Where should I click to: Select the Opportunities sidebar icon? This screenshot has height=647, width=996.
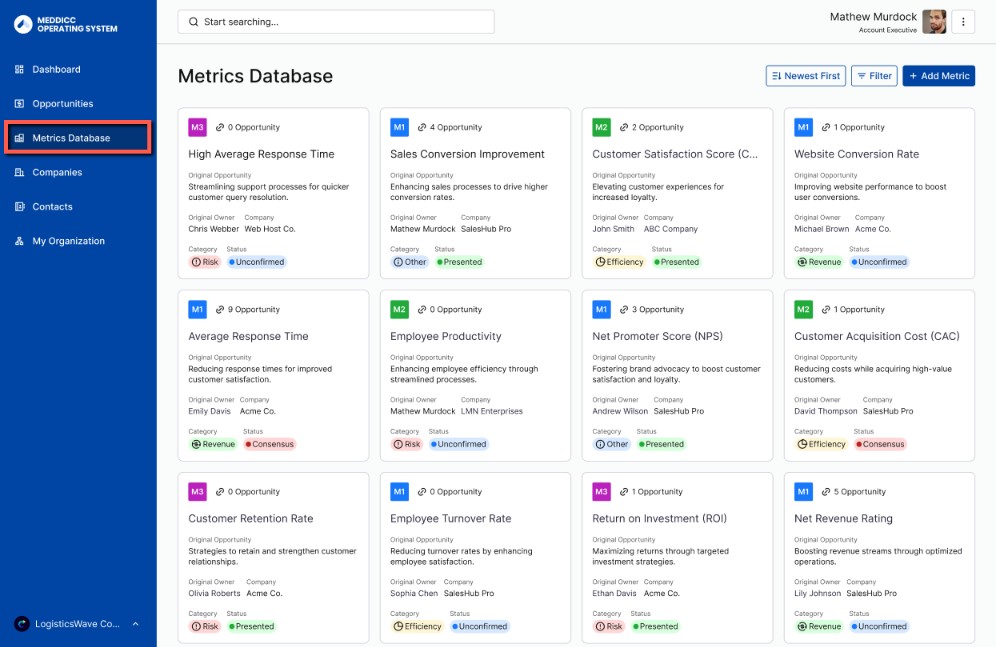(20, 103)
